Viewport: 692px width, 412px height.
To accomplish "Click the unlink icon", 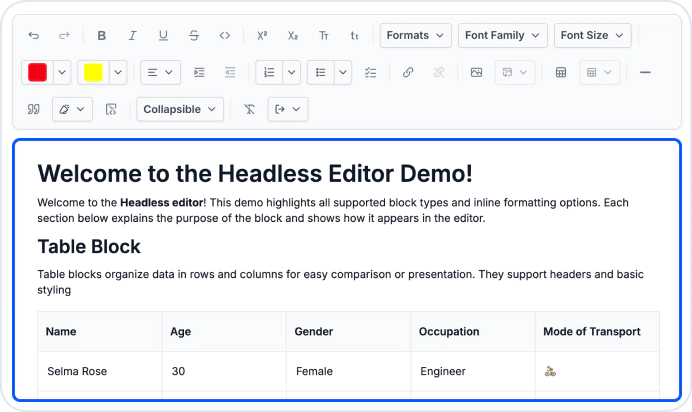I will 439,72.
